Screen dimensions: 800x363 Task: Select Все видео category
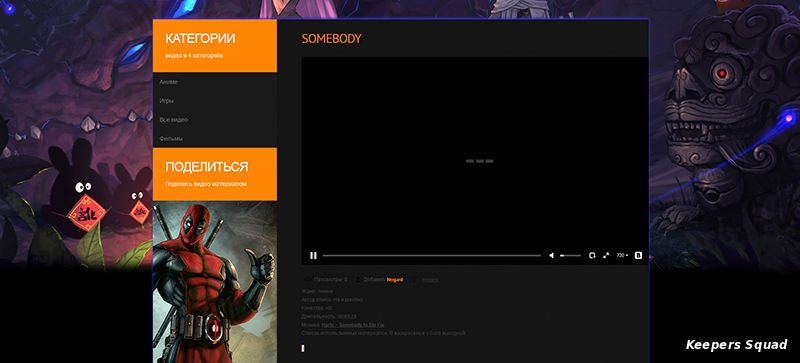click(x=173, y=119)
